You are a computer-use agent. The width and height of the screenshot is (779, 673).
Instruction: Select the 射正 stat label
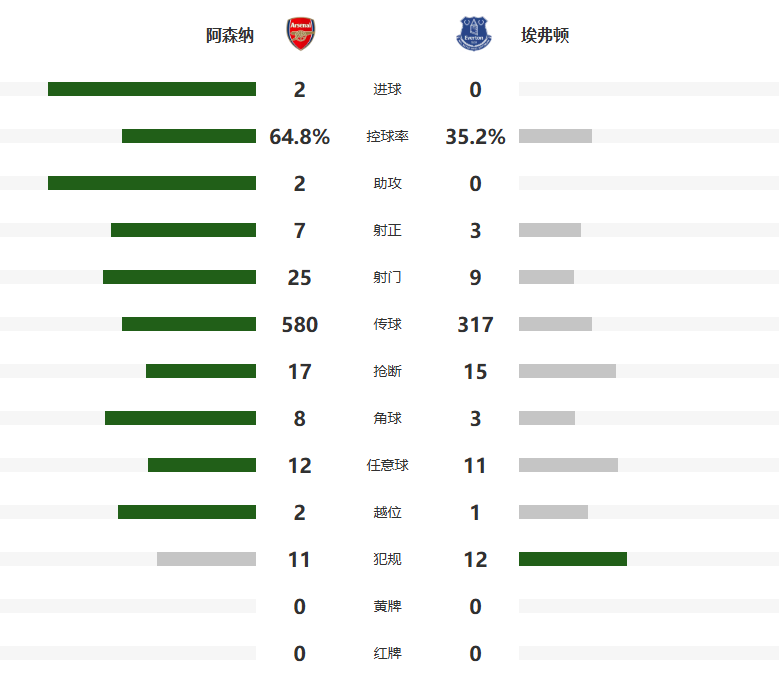click(387, 231)
